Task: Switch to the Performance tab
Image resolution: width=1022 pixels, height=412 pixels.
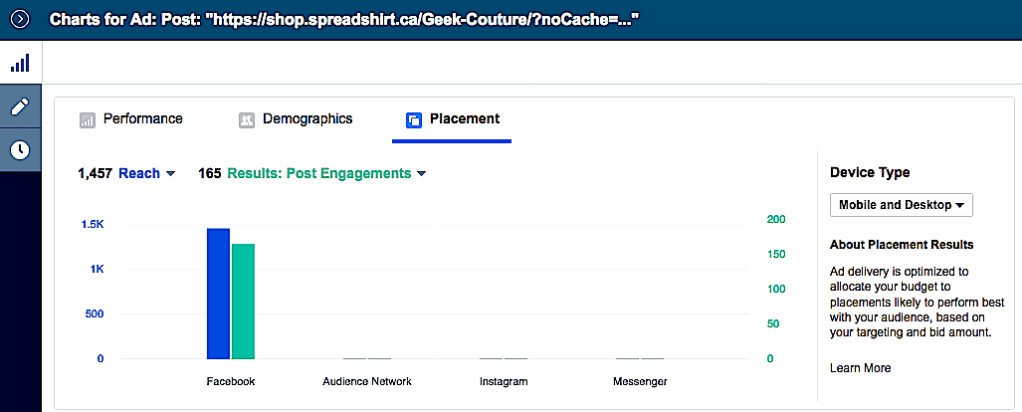Action: (x=143, y=119)
